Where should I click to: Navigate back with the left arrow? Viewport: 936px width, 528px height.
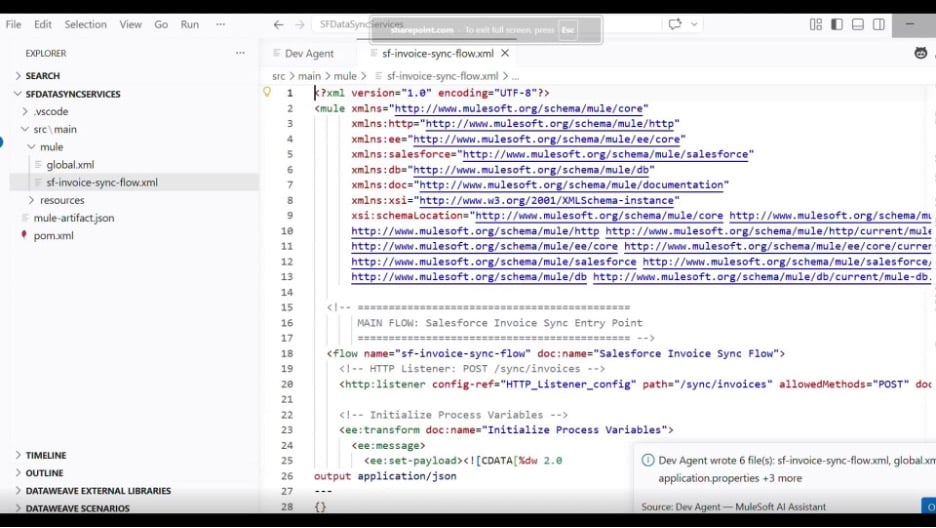point(278,24)
